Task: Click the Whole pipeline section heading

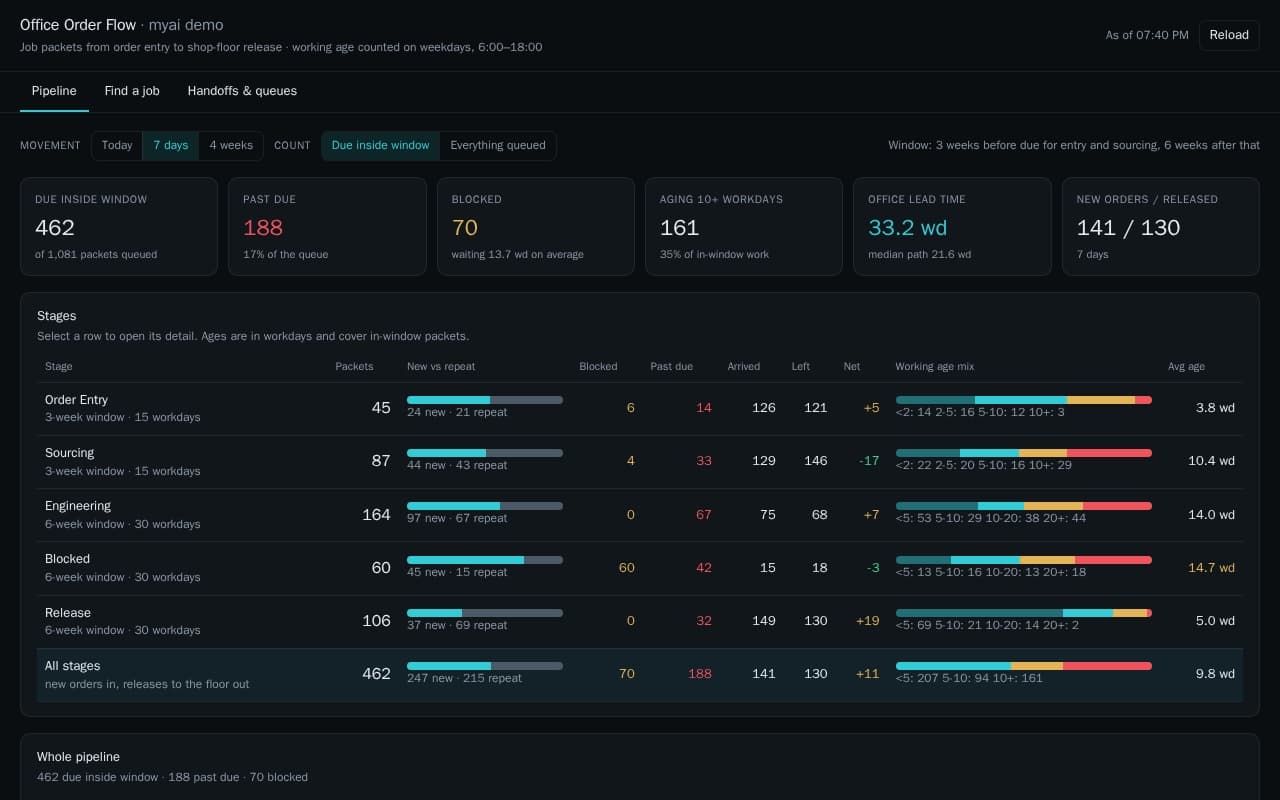Action: coord(78,757)
